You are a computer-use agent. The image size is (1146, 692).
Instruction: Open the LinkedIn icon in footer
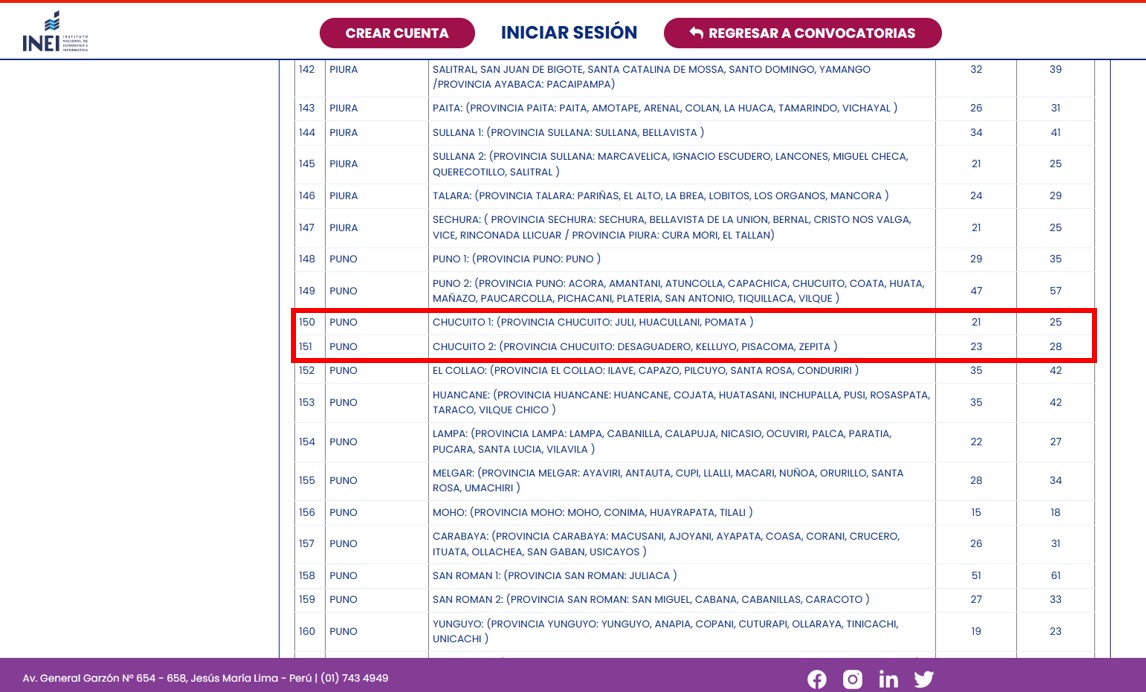(888, 679)
